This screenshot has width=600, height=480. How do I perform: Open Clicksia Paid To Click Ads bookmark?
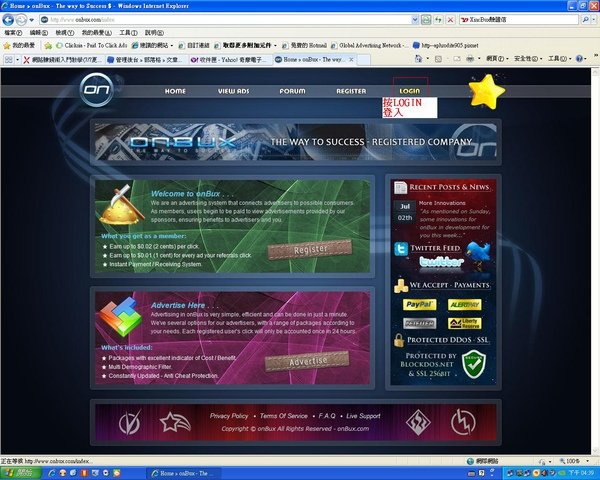[x=92, y=46]
